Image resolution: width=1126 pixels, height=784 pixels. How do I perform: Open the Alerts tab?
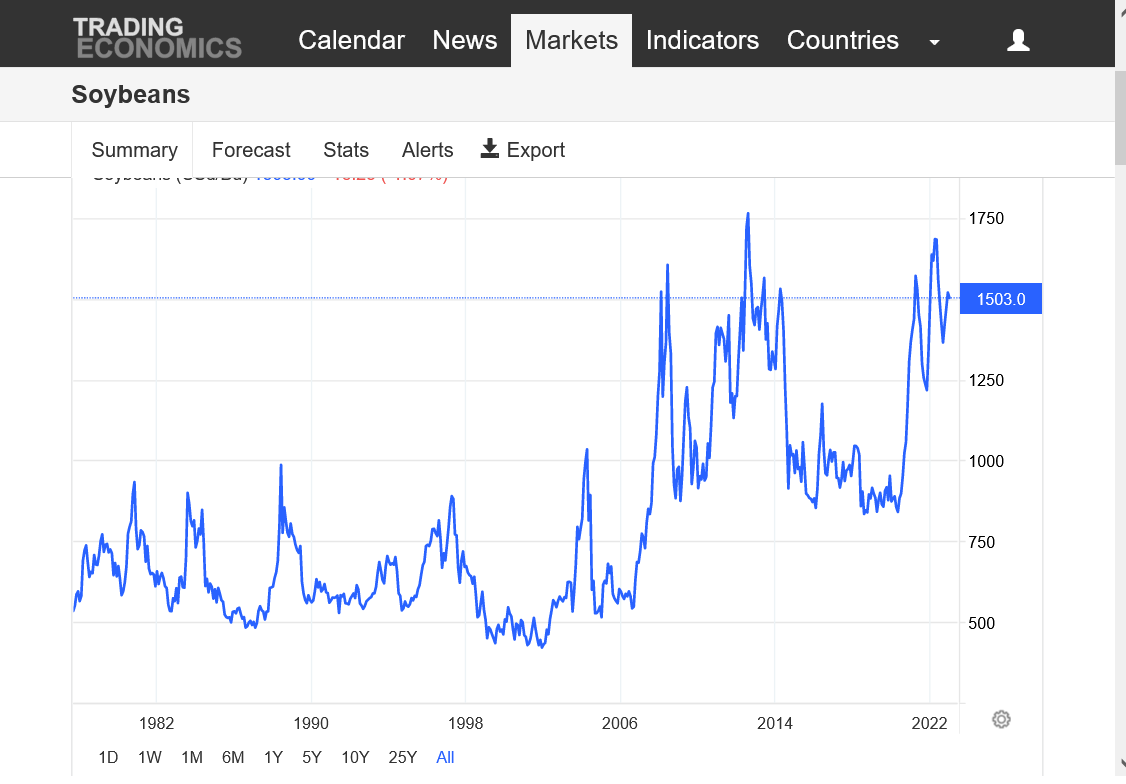427,150
